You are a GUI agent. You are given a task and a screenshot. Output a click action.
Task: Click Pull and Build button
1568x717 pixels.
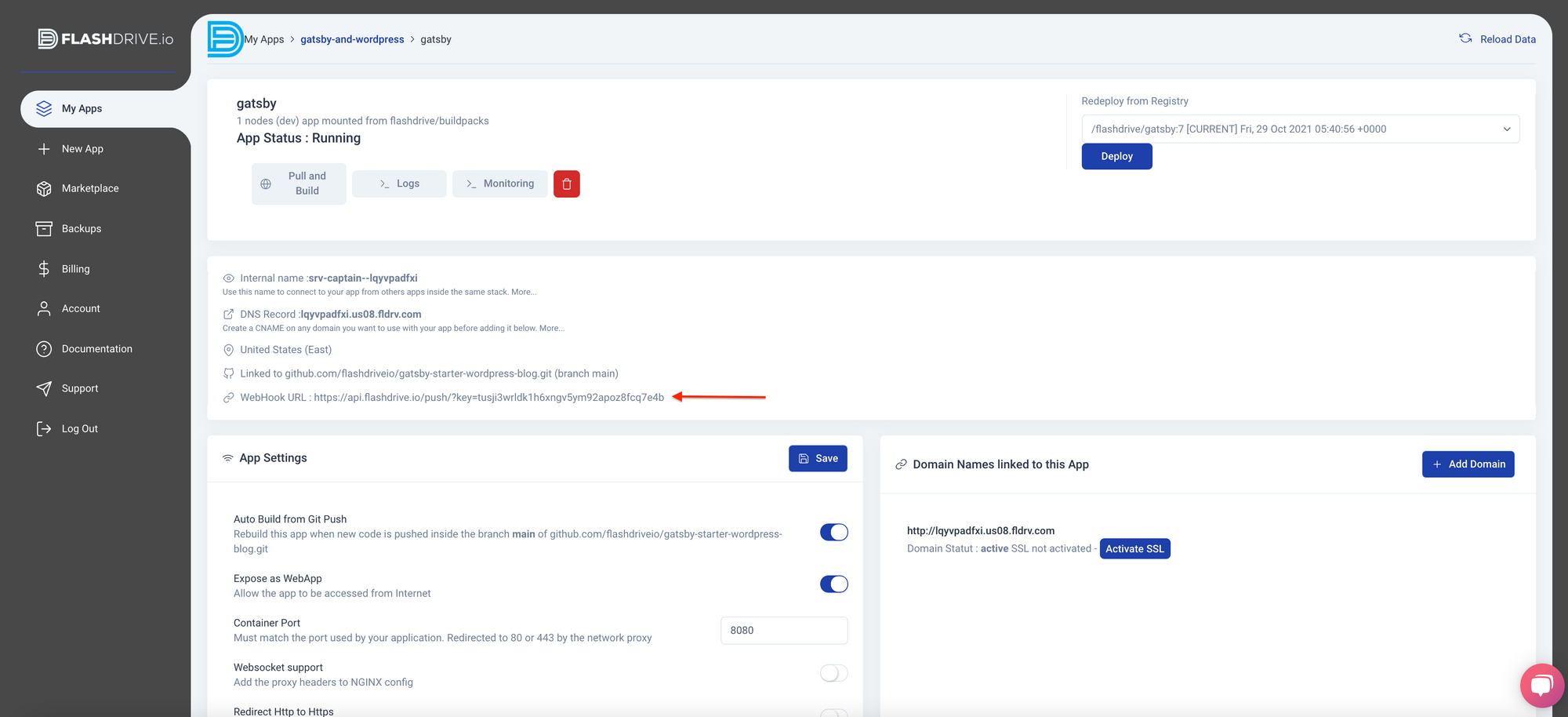(299, 184)
